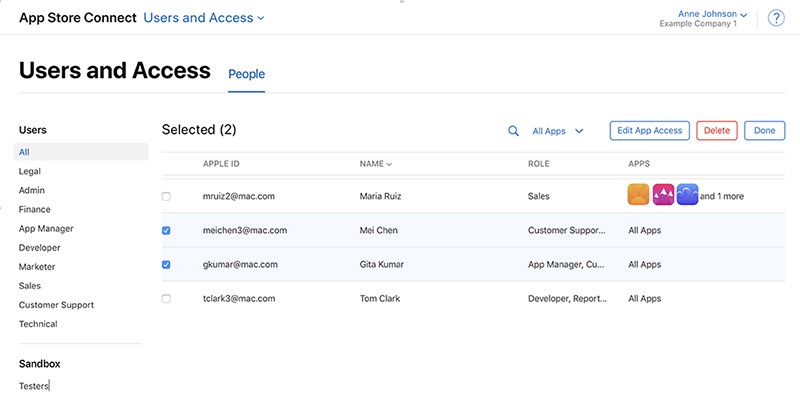Viewport: 800px width, 407px height.
Task: Uncheck the Mei Chen row checkbox
Action: (166, 231)
